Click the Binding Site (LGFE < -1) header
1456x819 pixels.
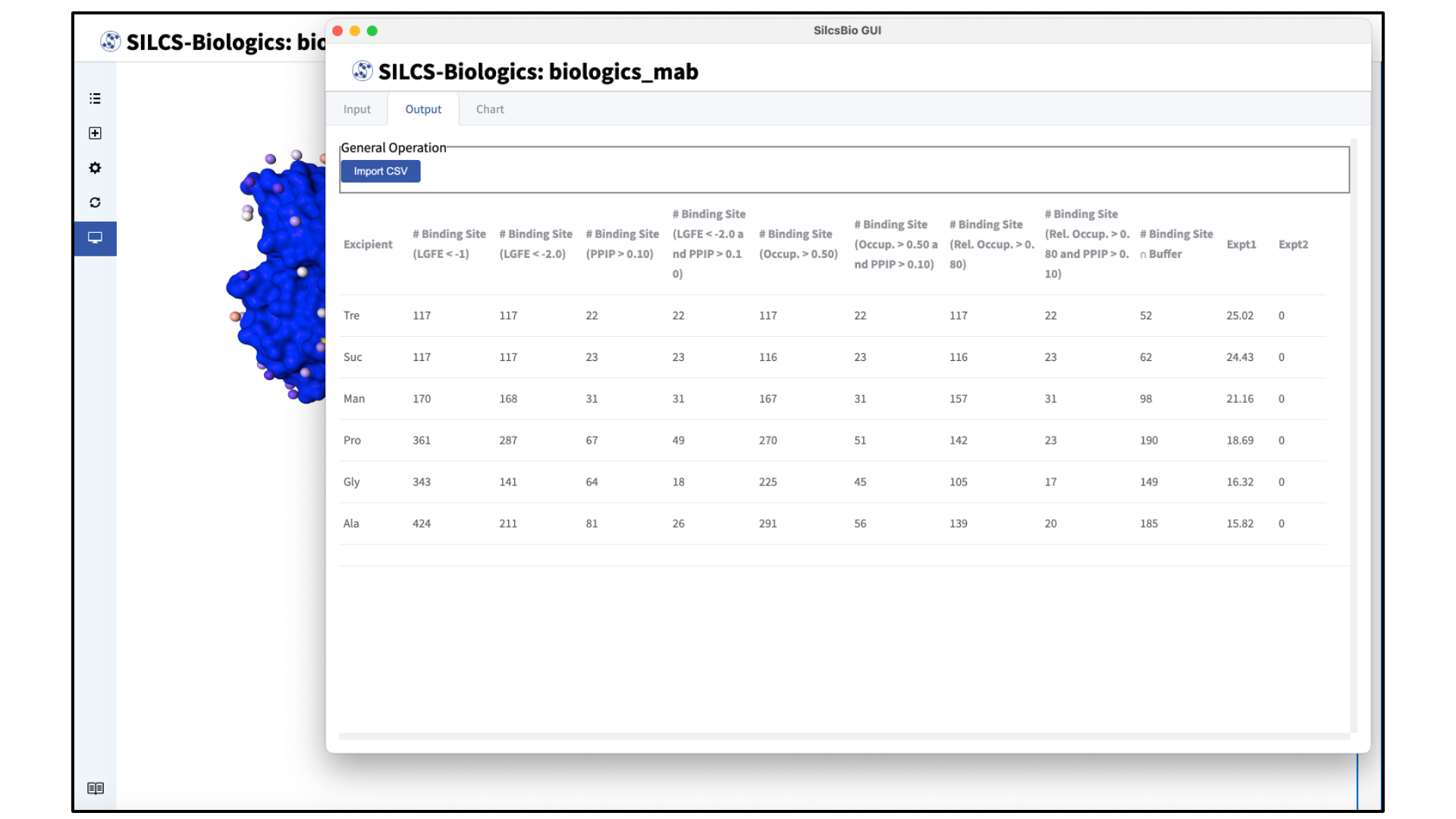pyautogui.click(x=449, y=244)
